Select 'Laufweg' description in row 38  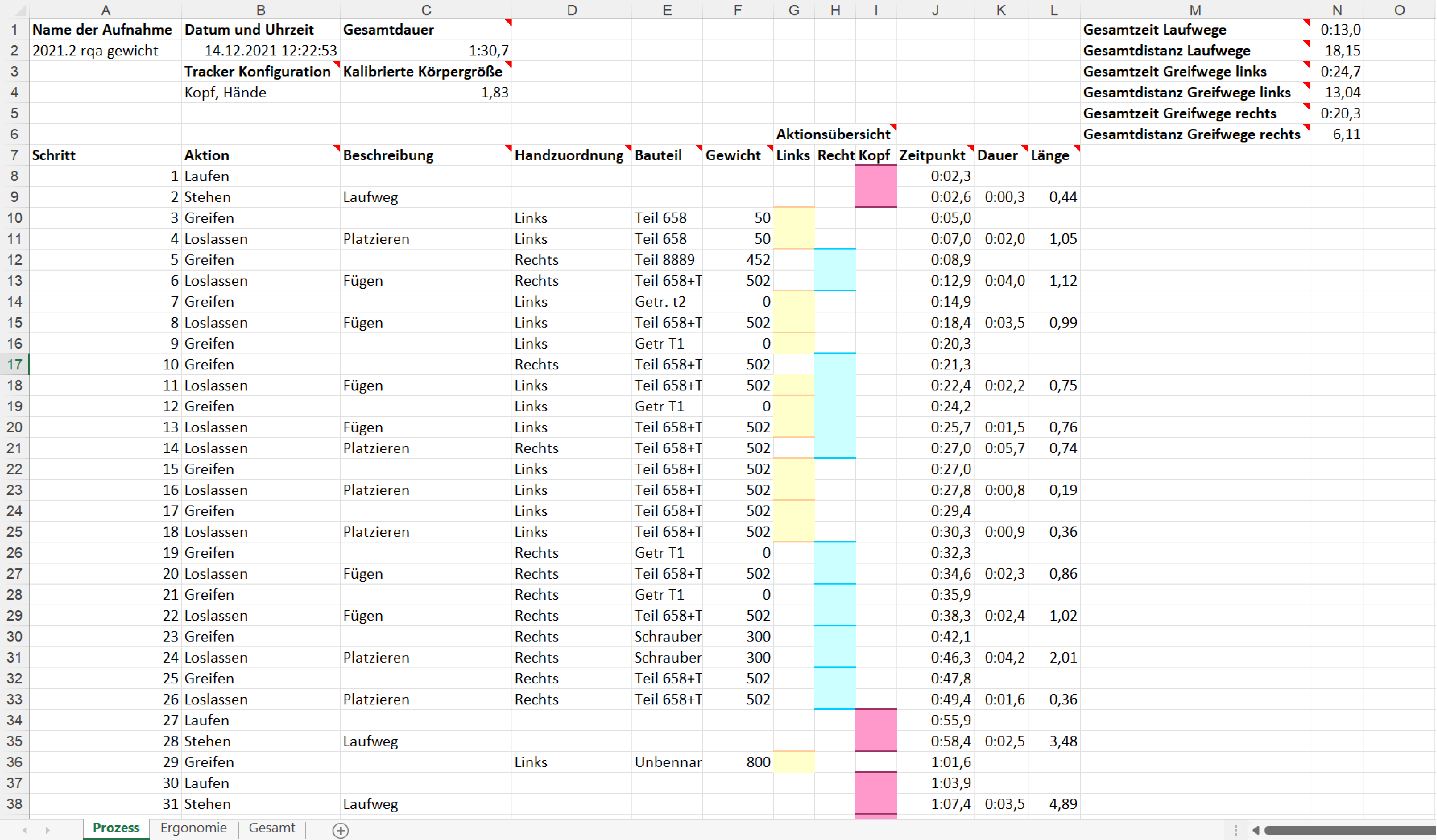[426, 804]
